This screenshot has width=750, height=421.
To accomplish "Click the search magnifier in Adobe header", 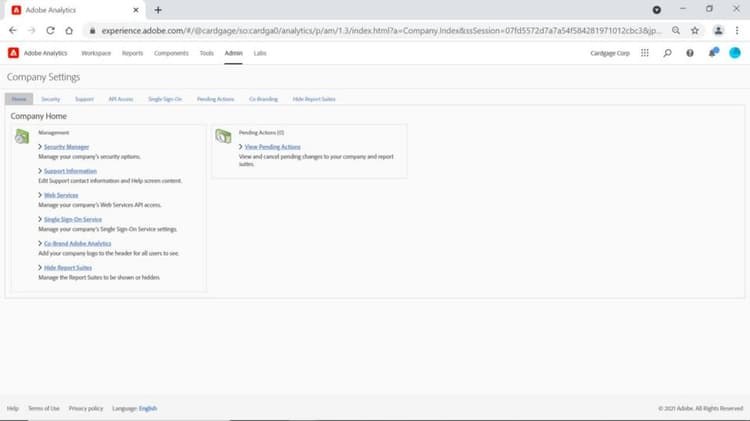I will pos(667,53).
